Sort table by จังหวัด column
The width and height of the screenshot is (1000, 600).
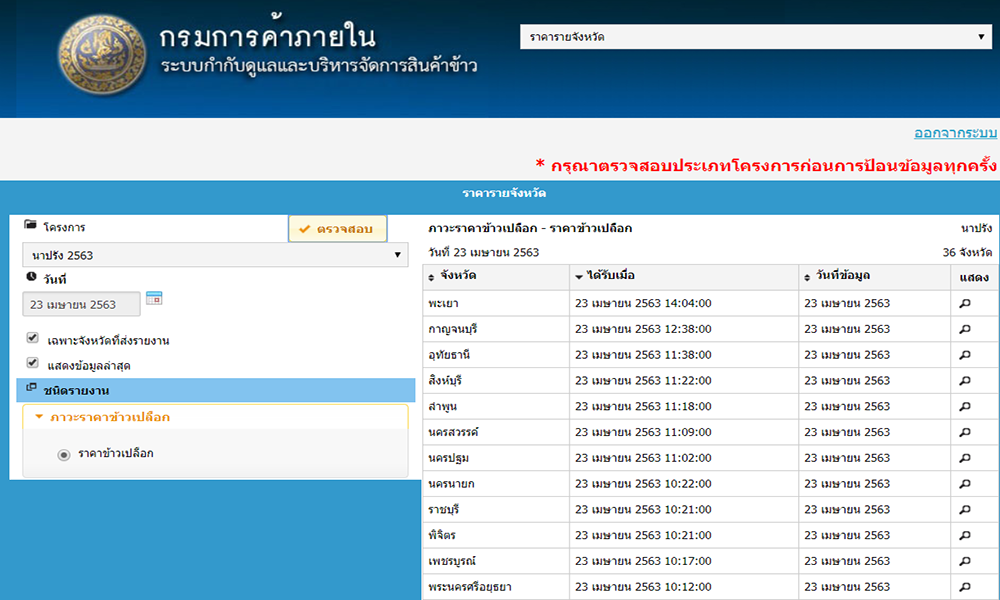tap(496, 276)
